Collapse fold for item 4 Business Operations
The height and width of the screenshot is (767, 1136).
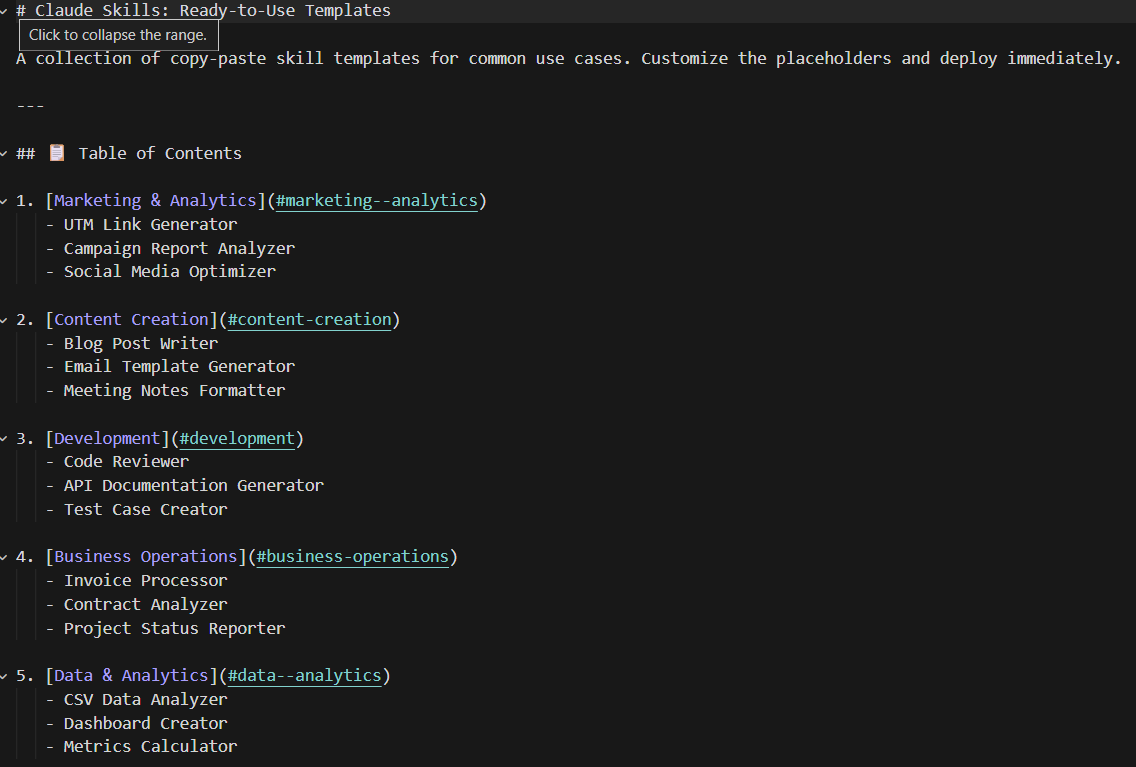pyautogui.click(x=4, y=557)
